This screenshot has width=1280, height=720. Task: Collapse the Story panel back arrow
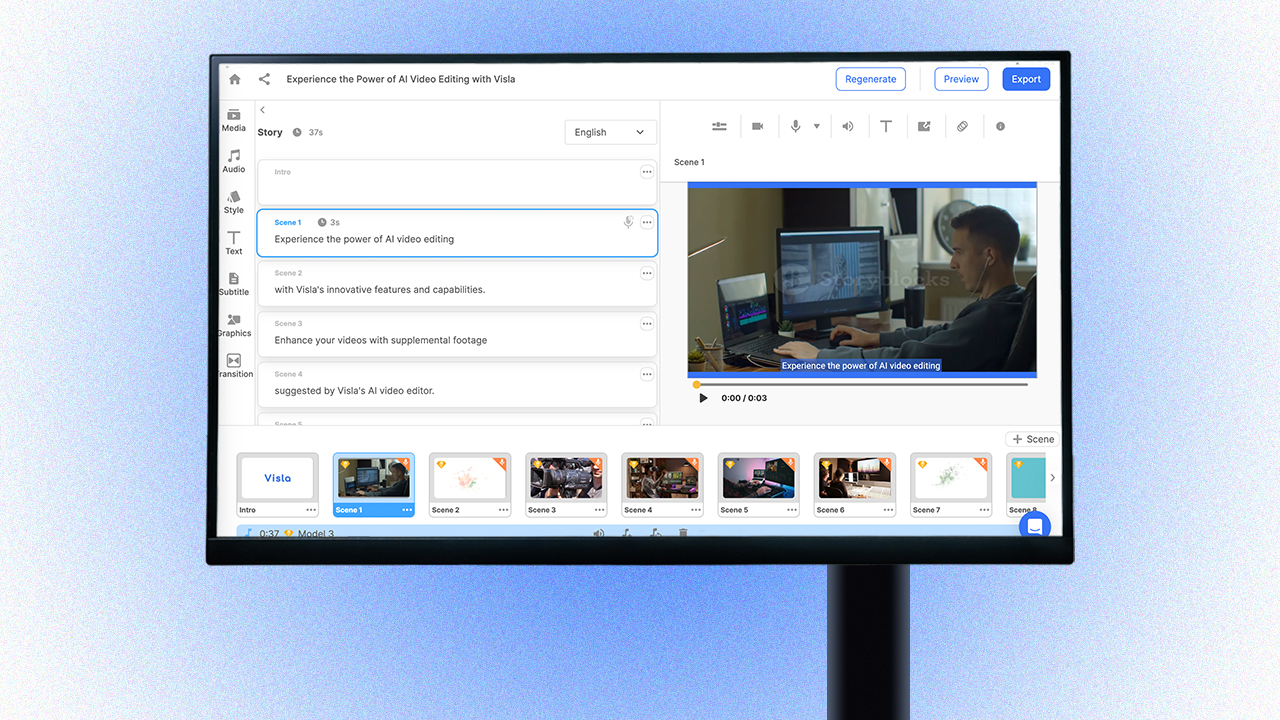[262, 110]
